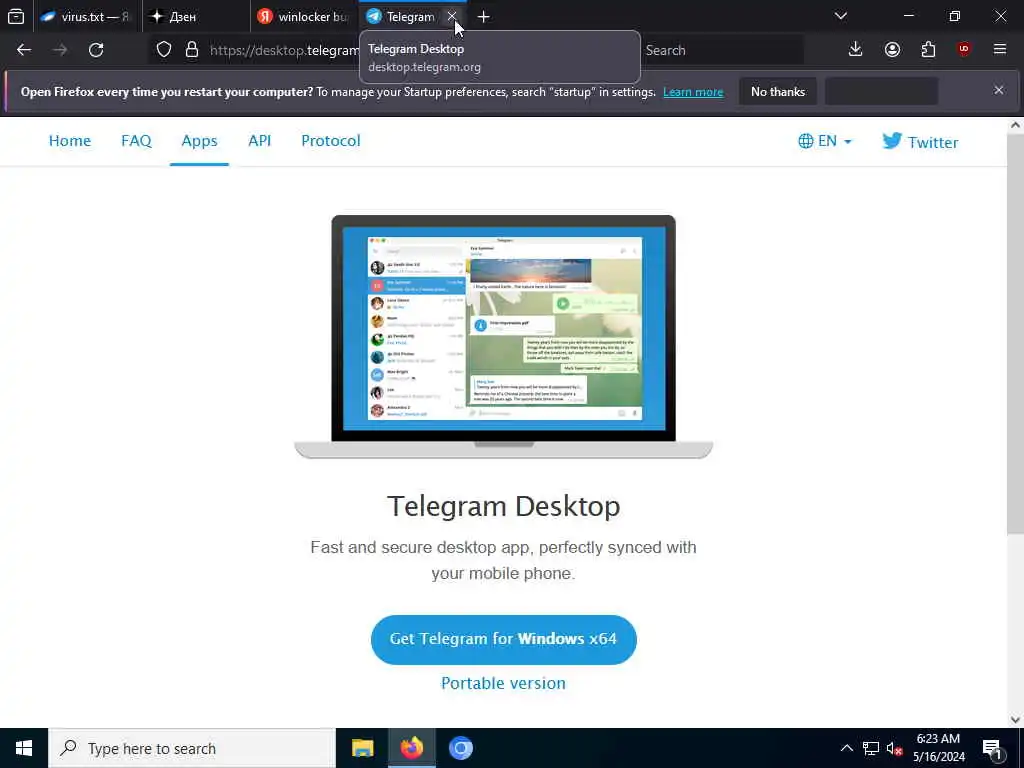Viewport: 1024px width, 768px height.
Task: Select the Apps navigation item
Action: 199,141
